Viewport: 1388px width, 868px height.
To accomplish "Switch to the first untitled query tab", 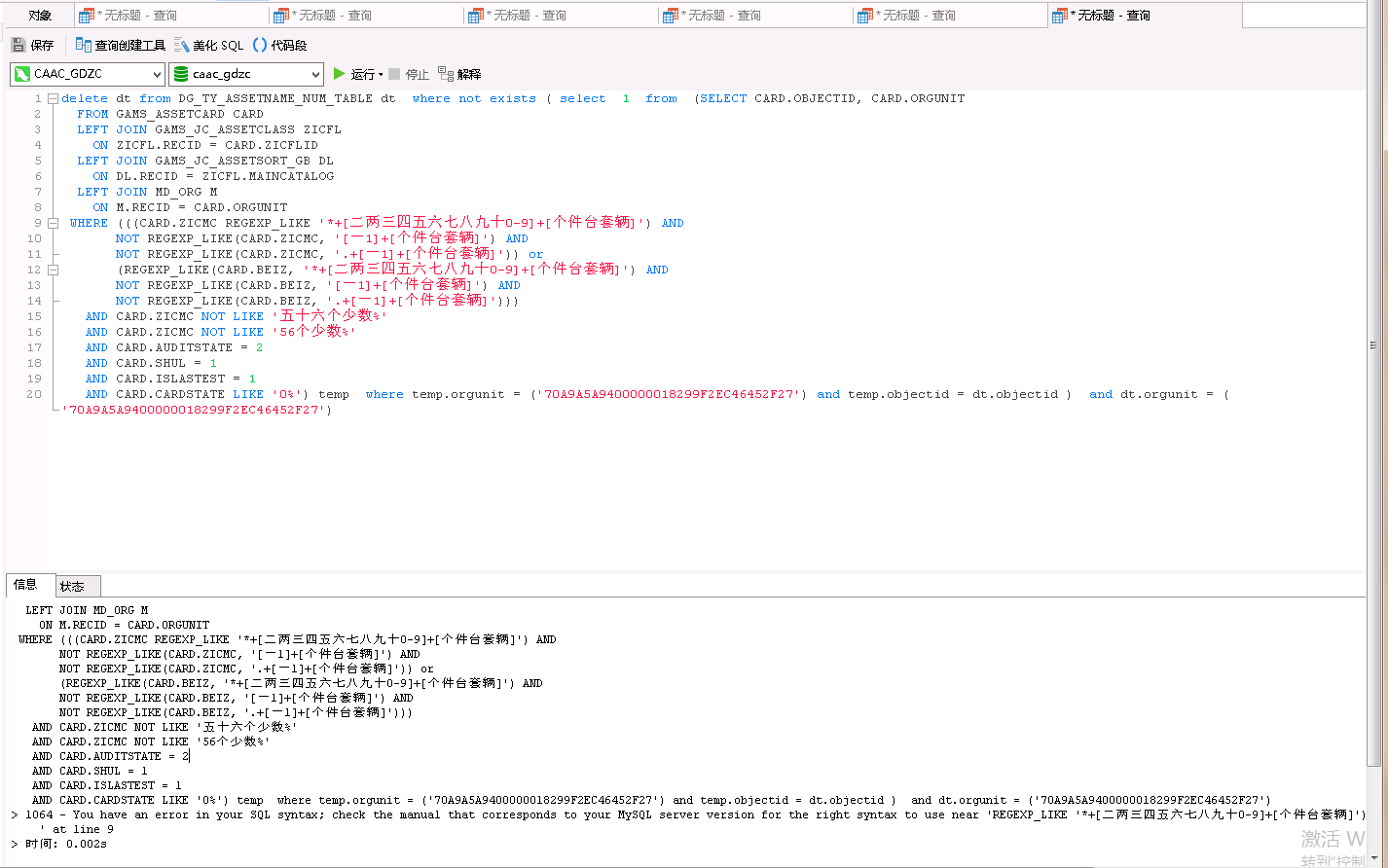I will [136, 16].
